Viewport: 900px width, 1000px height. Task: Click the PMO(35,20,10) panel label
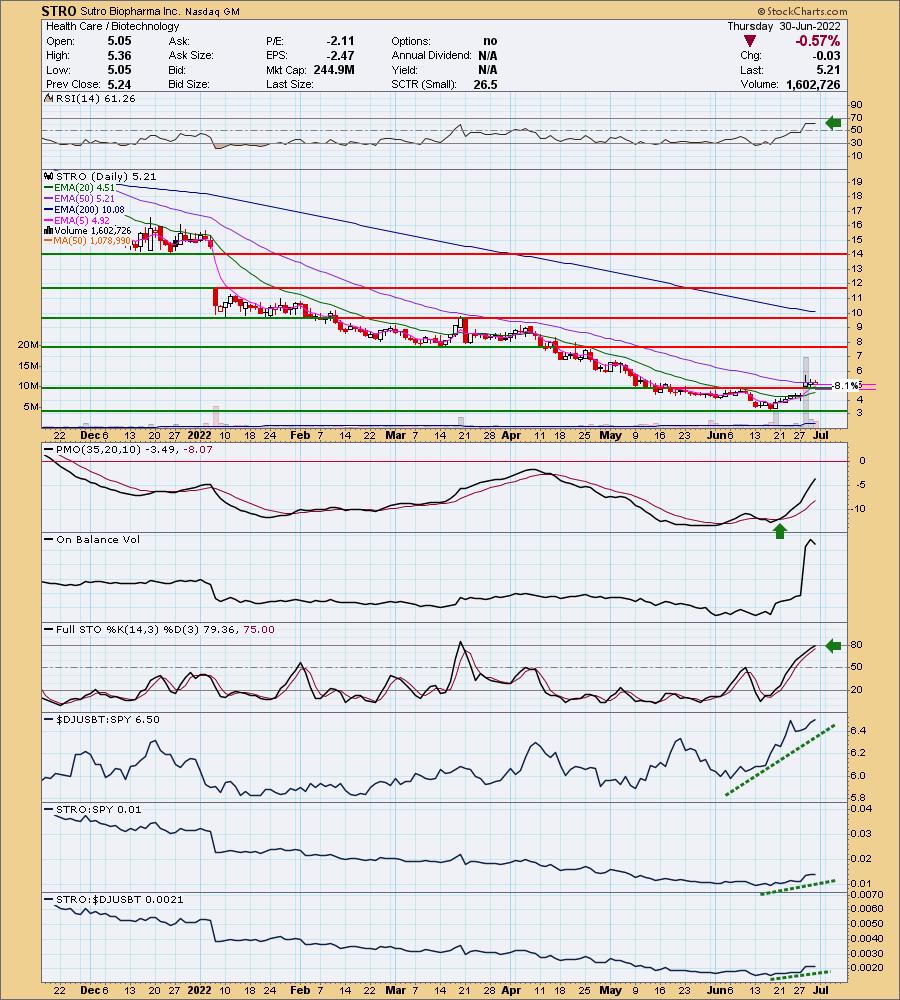pyautogui.click(x=134, y=449)
